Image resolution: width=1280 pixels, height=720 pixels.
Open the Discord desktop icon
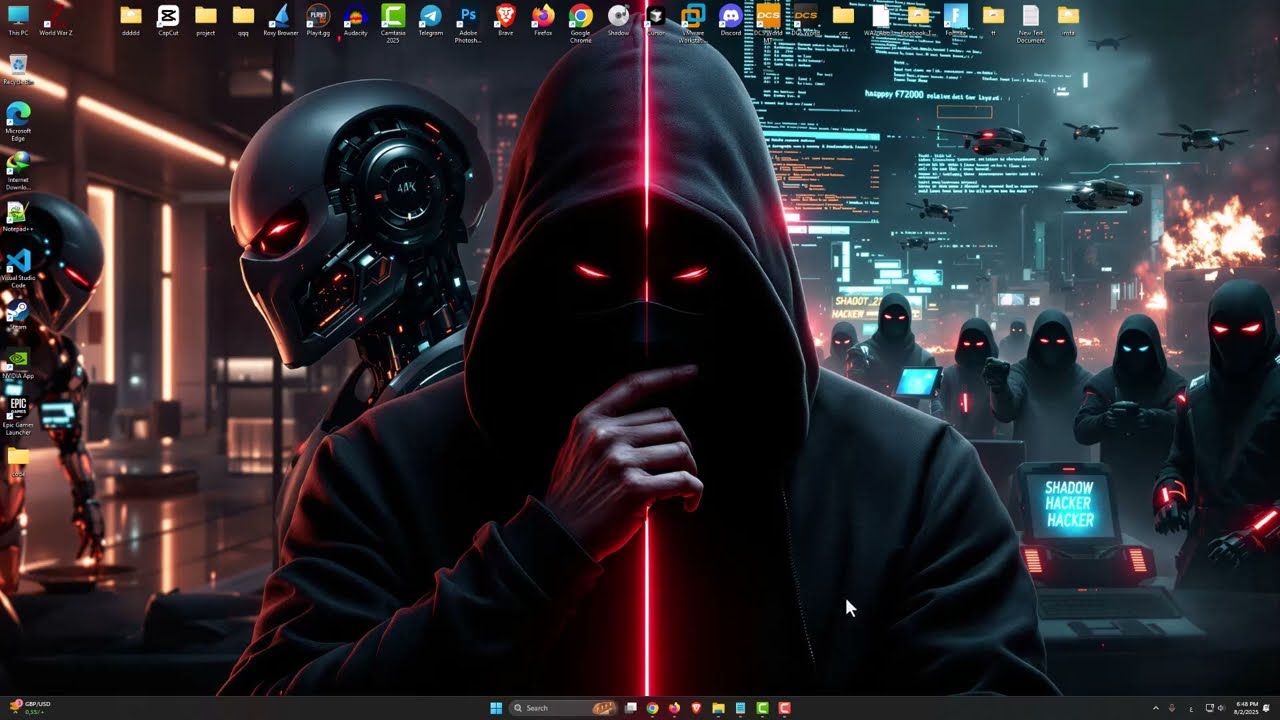tap(731, 16)
